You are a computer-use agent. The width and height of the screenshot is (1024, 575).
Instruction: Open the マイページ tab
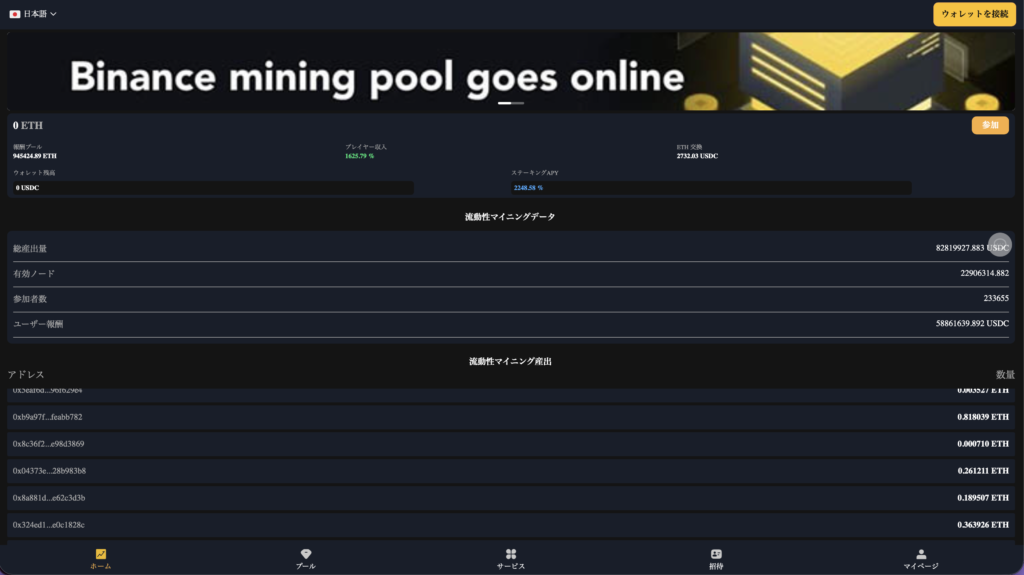pos(921,559)
